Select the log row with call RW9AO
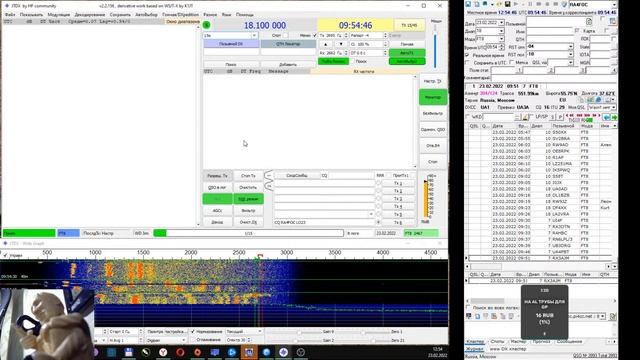 541,145
